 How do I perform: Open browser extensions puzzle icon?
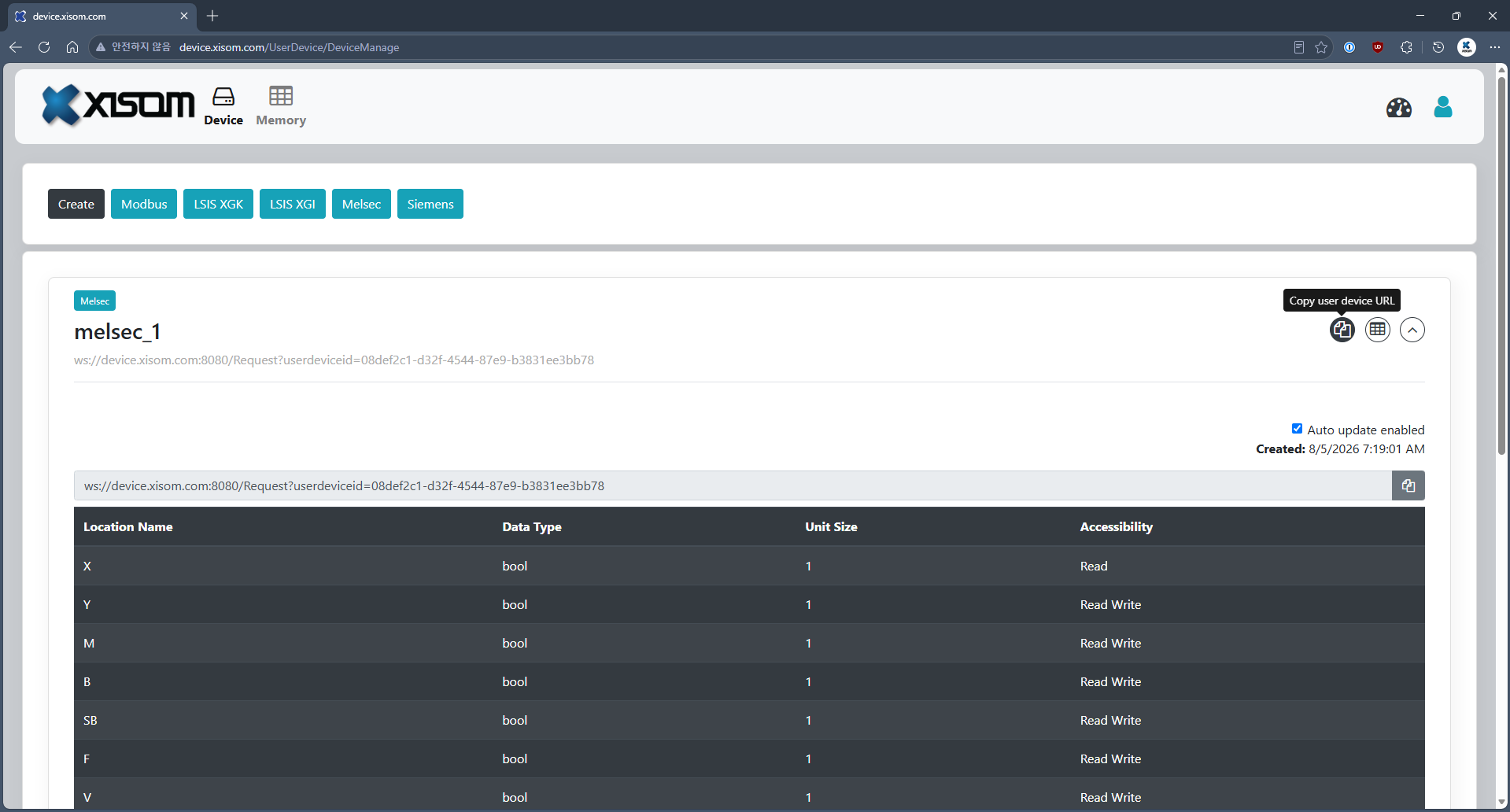coord(1406,47)
